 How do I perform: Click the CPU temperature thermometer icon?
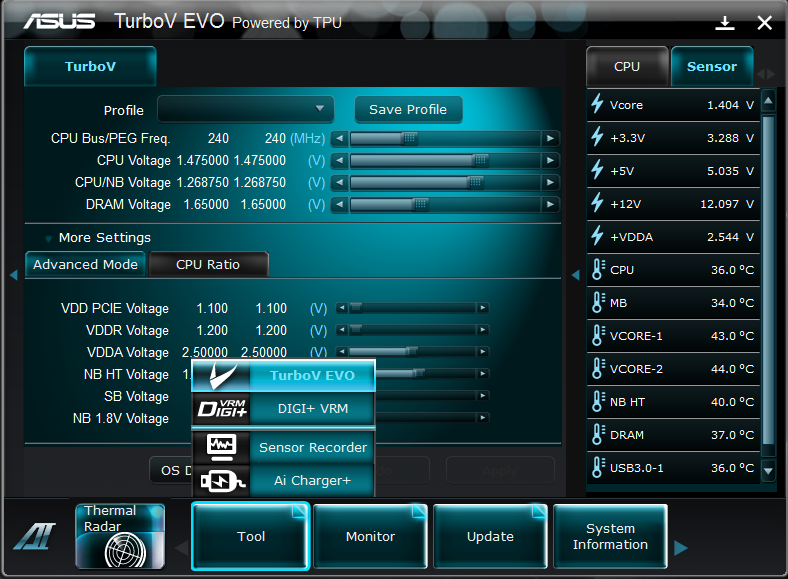(x=598, y=269)
